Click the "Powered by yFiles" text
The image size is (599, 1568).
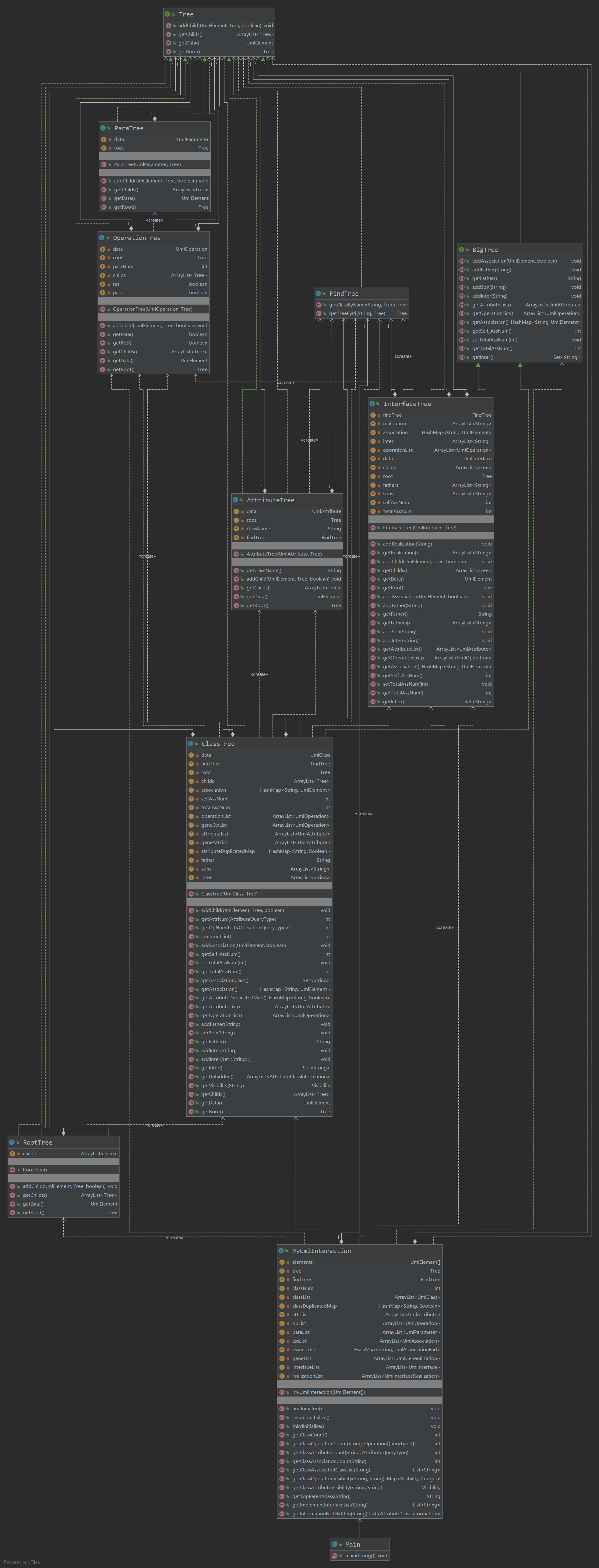point(22,1562)
